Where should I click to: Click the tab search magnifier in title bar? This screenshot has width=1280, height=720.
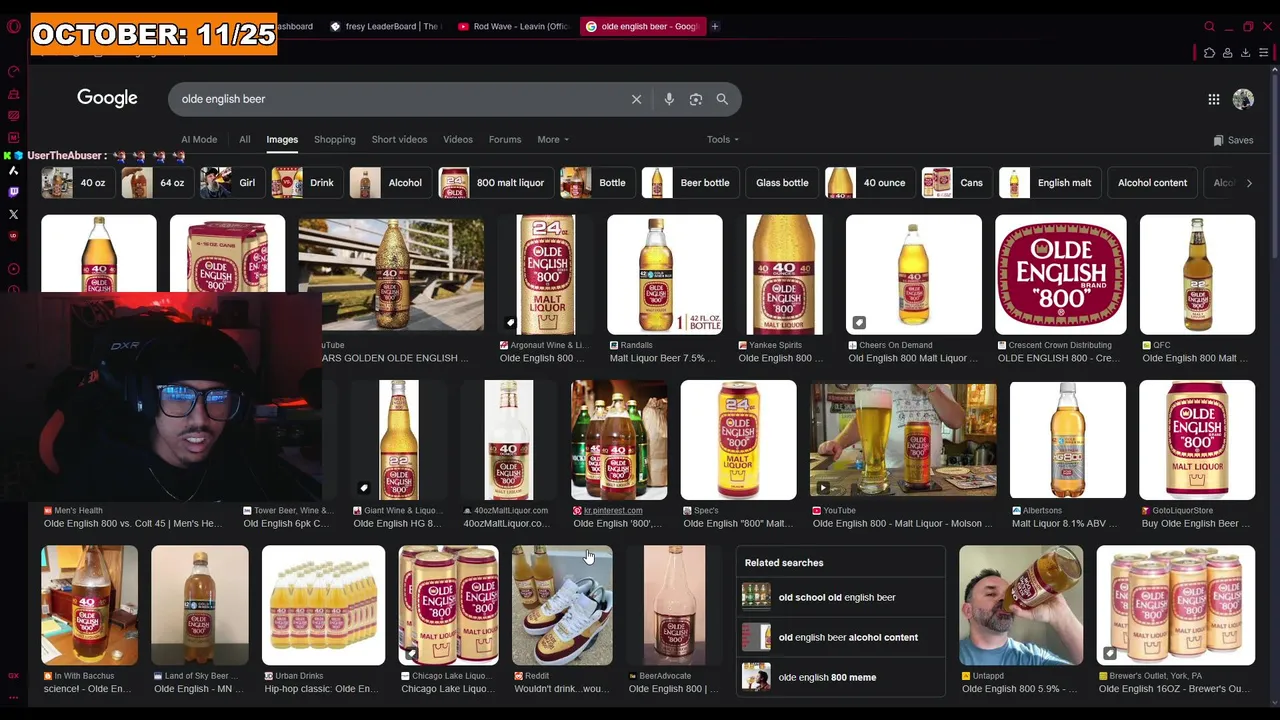click(x=1210, y=26)
